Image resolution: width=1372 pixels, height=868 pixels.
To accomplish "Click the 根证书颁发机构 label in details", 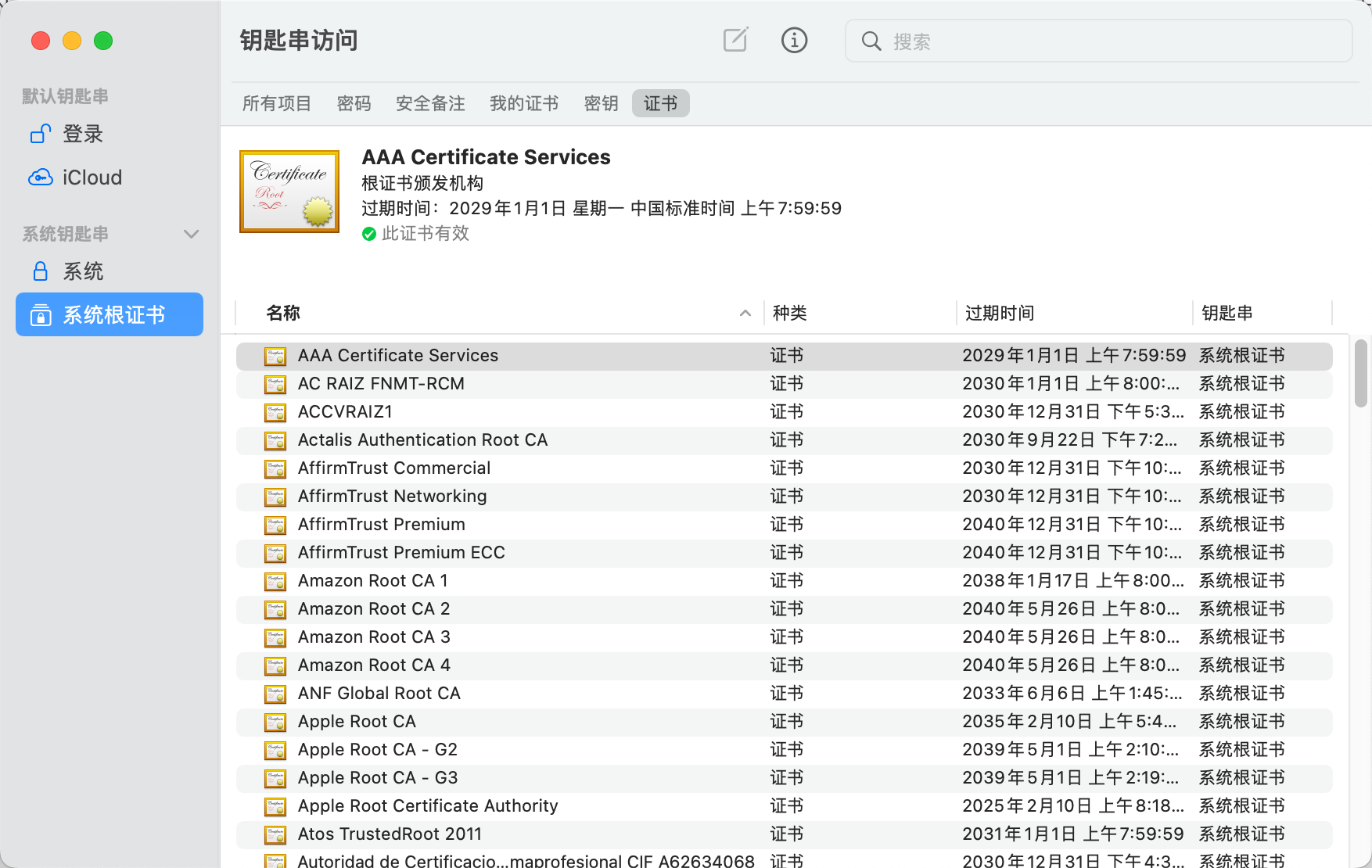I will [x=422, y=183].
